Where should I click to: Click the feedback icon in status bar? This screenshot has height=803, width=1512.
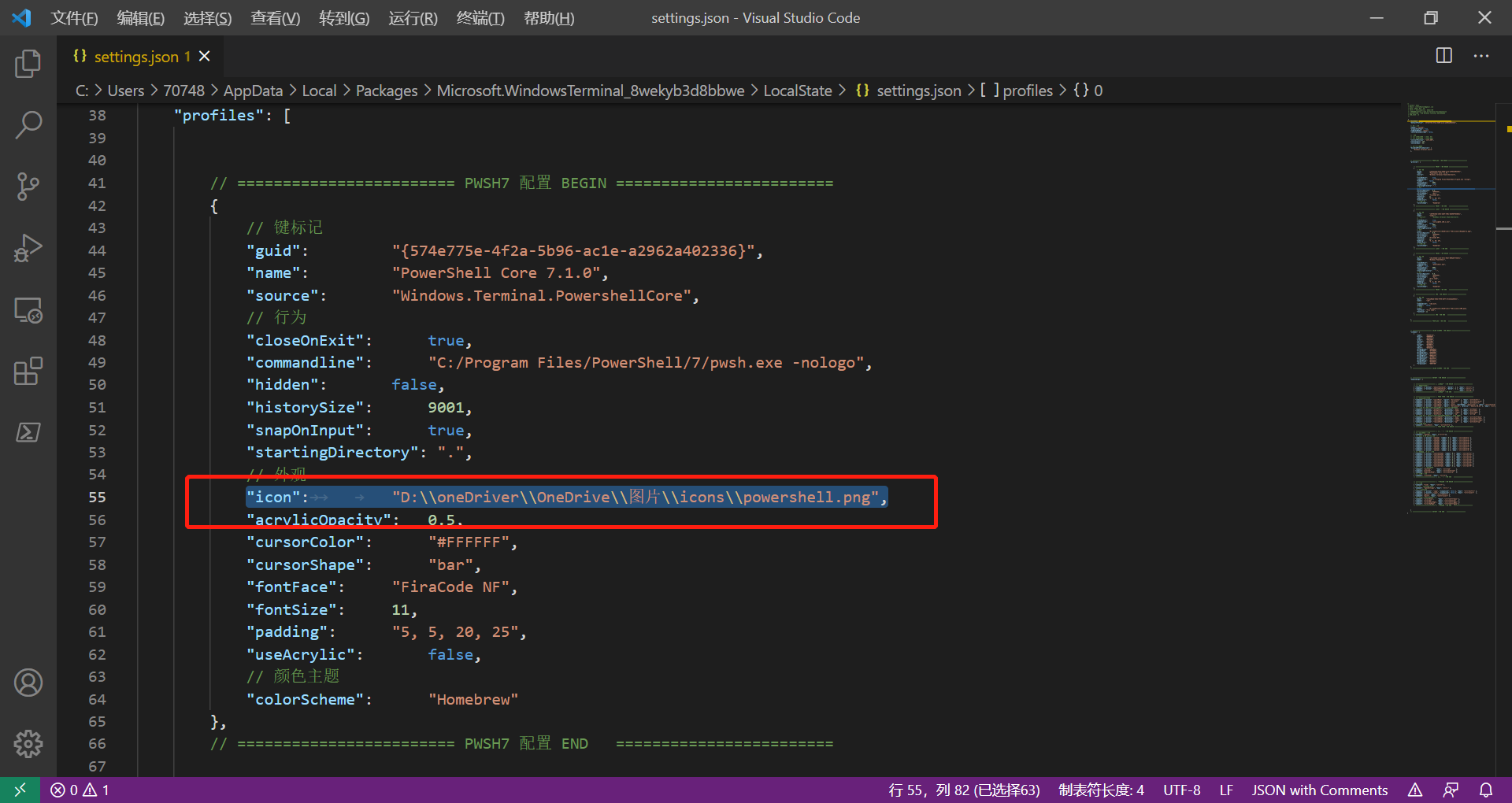(x=1451, y=790)
